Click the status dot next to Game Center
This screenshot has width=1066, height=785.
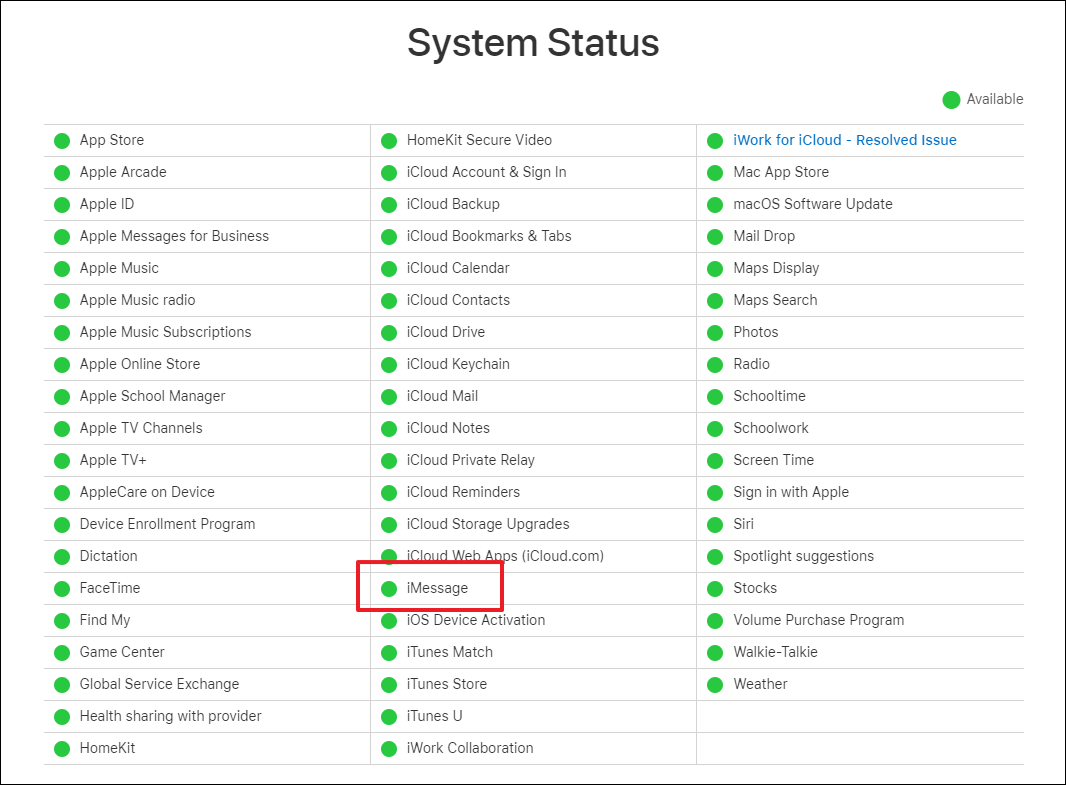(62, 652)
